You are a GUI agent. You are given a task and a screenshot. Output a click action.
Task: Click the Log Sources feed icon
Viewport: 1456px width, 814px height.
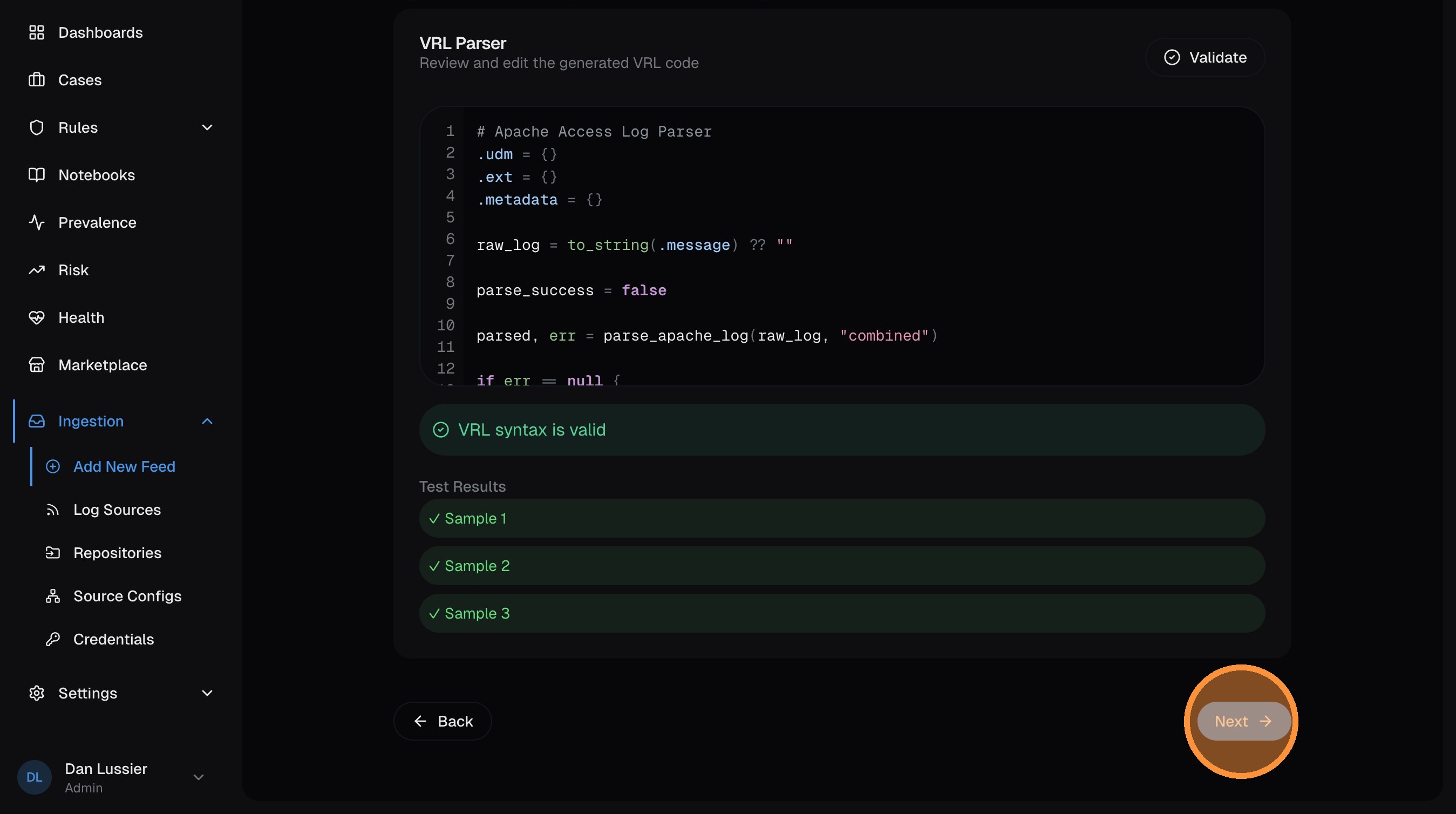click(x=53, y=510)
